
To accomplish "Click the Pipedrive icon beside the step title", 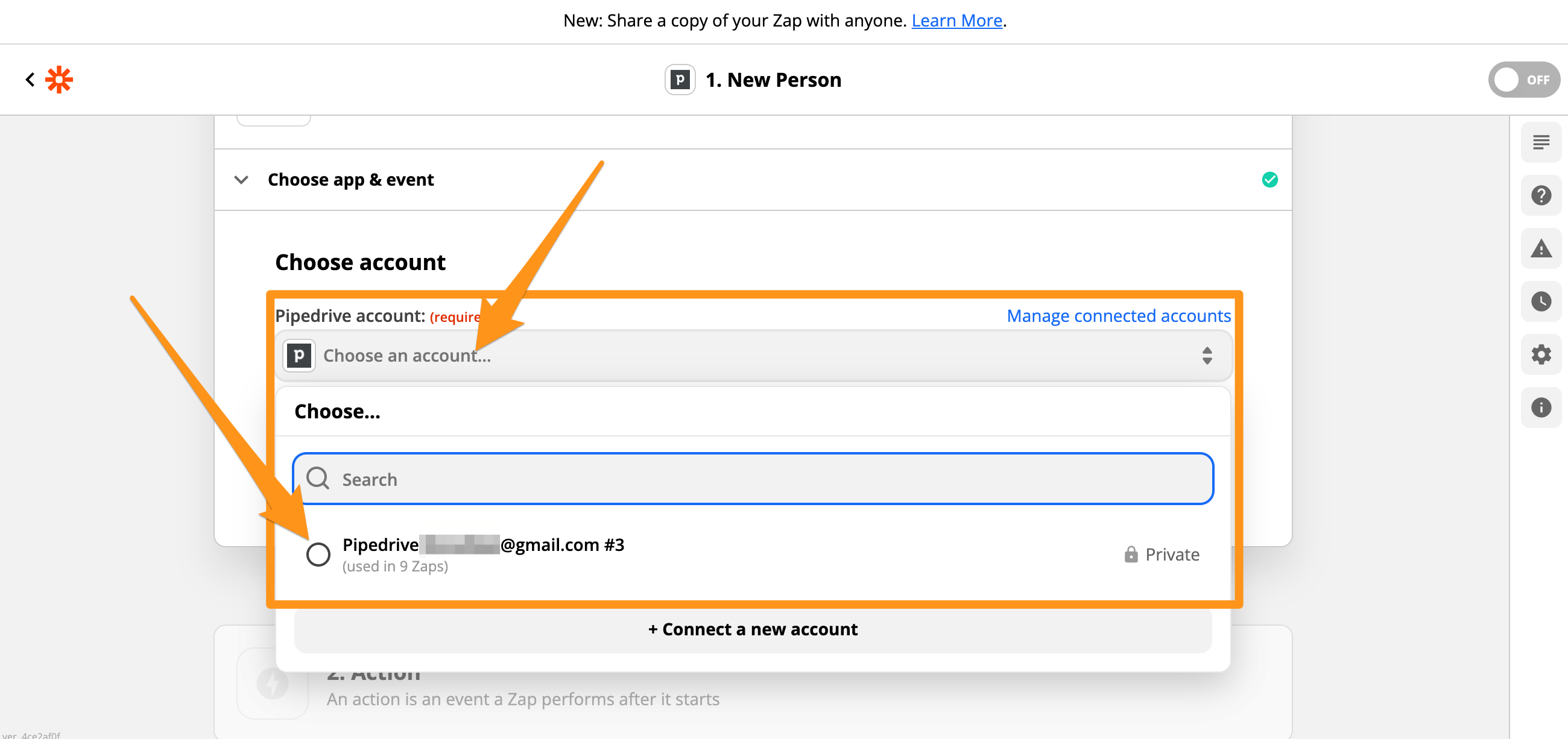I will 680,80.
